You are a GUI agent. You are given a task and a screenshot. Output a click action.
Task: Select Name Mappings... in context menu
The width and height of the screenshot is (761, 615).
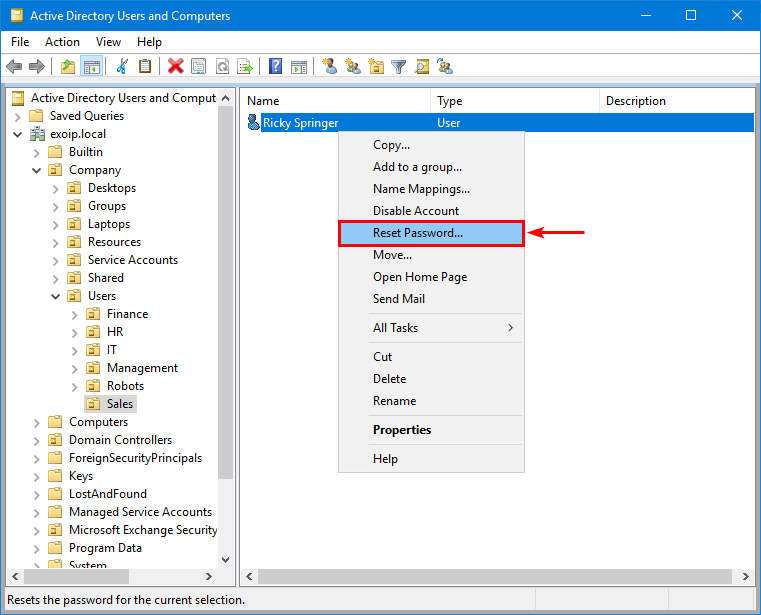click(431, 189)
